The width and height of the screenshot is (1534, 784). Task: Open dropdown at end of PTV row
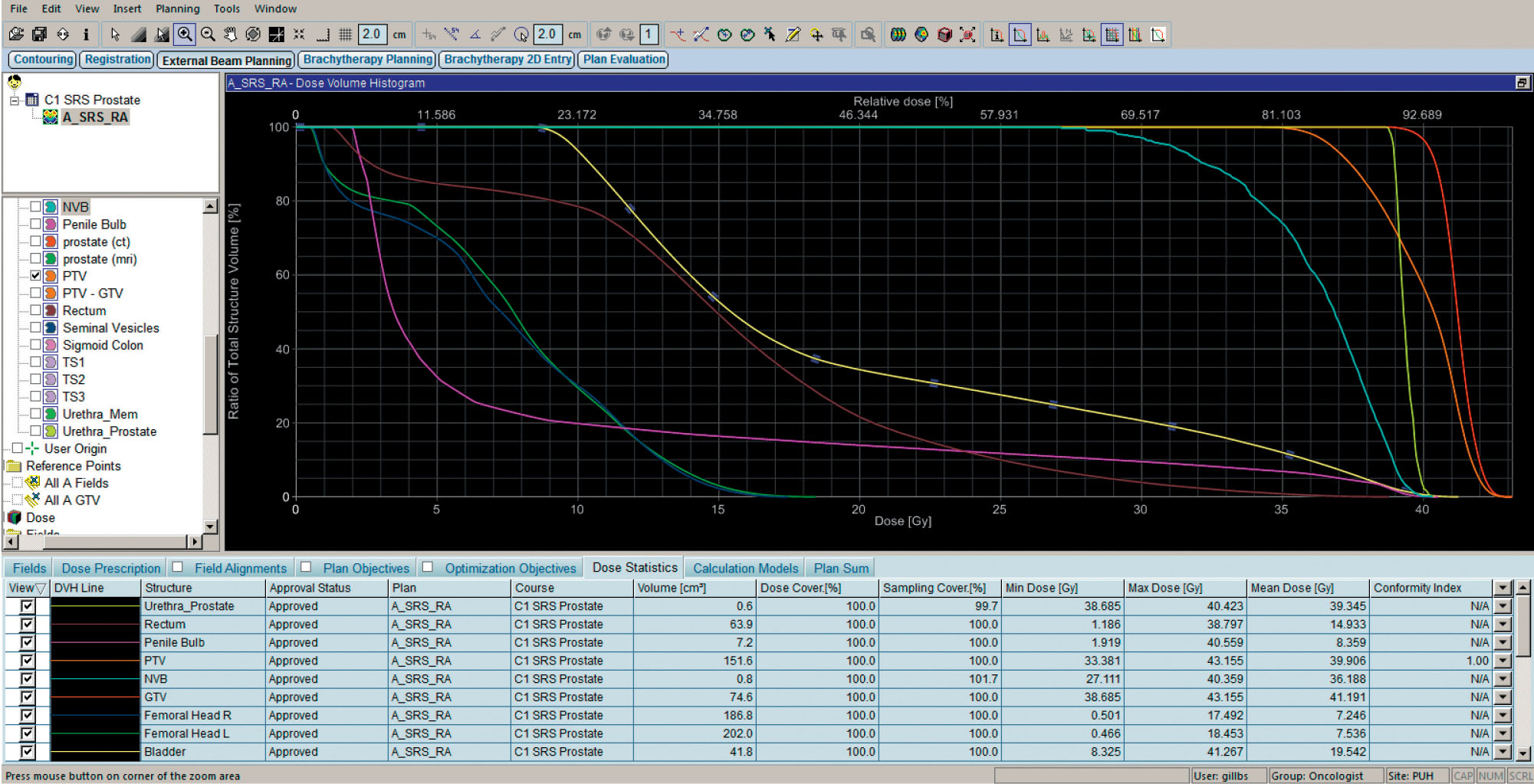point(1503,661)
